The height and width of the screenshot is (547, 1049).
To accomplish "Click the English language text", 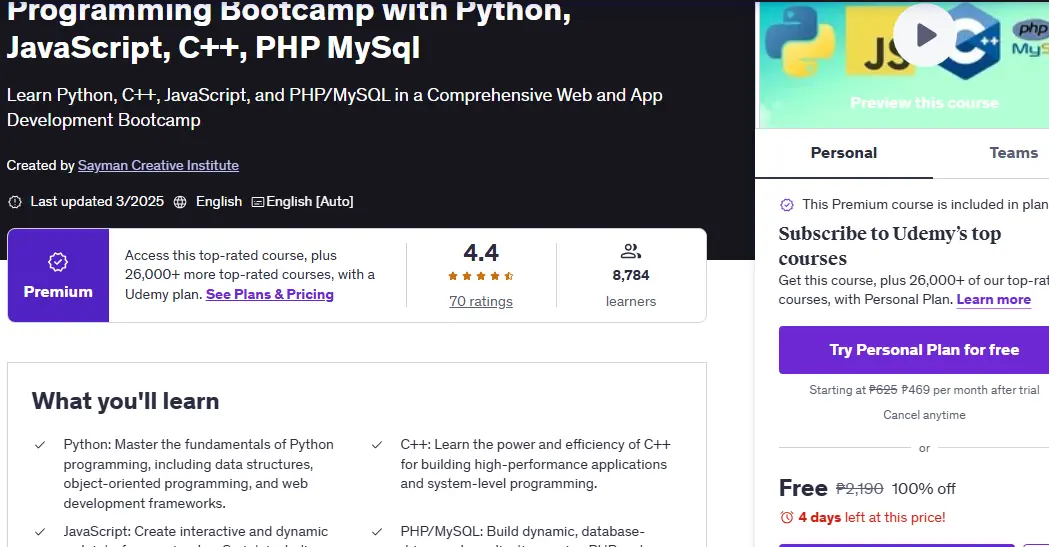I will click(219, 201).
